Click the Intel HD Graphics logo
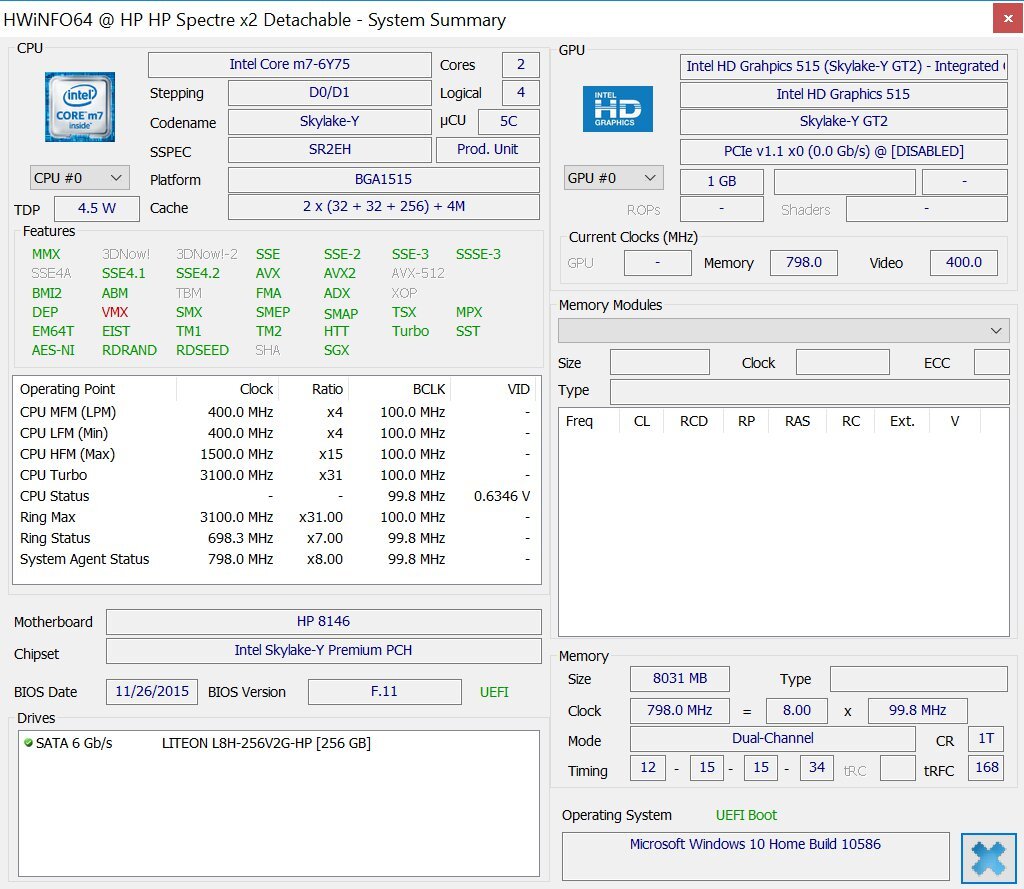The width and height of the screenshot is (1024, 889). pos(617,108)
